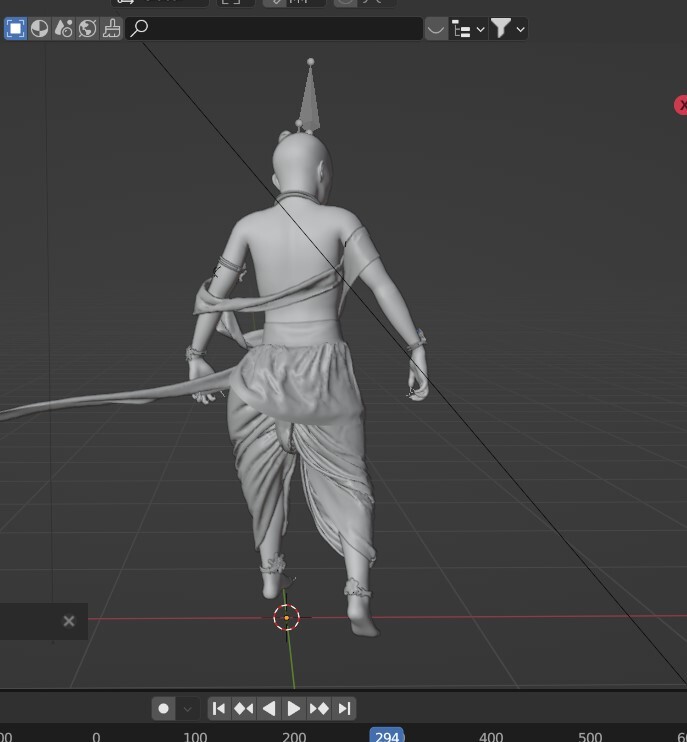Click the 3D cursor at the origin
Screen dimensions: 687x742
(x=286, y=618)
